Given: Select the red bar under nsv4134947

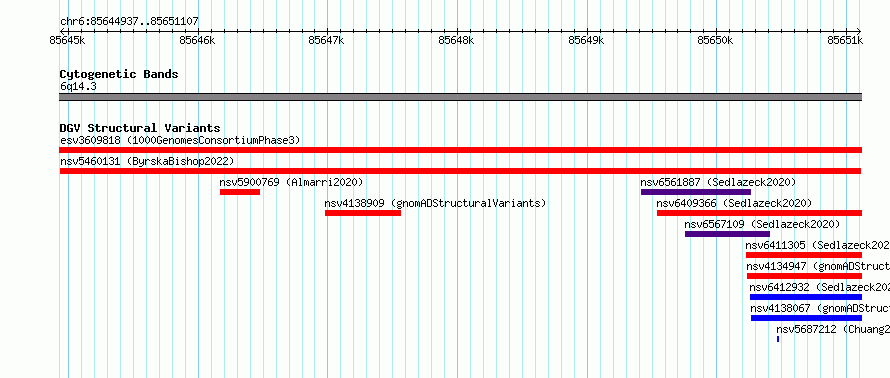Looking at the screenshot, I should click(804, 276).
